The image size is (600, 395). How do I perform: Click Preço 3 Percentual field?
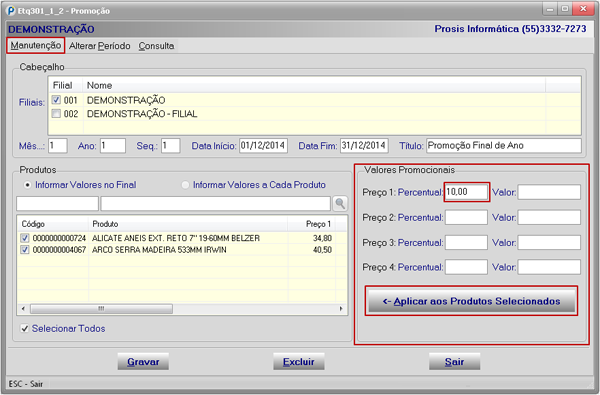pyautogui.click(x=466, y=243)
